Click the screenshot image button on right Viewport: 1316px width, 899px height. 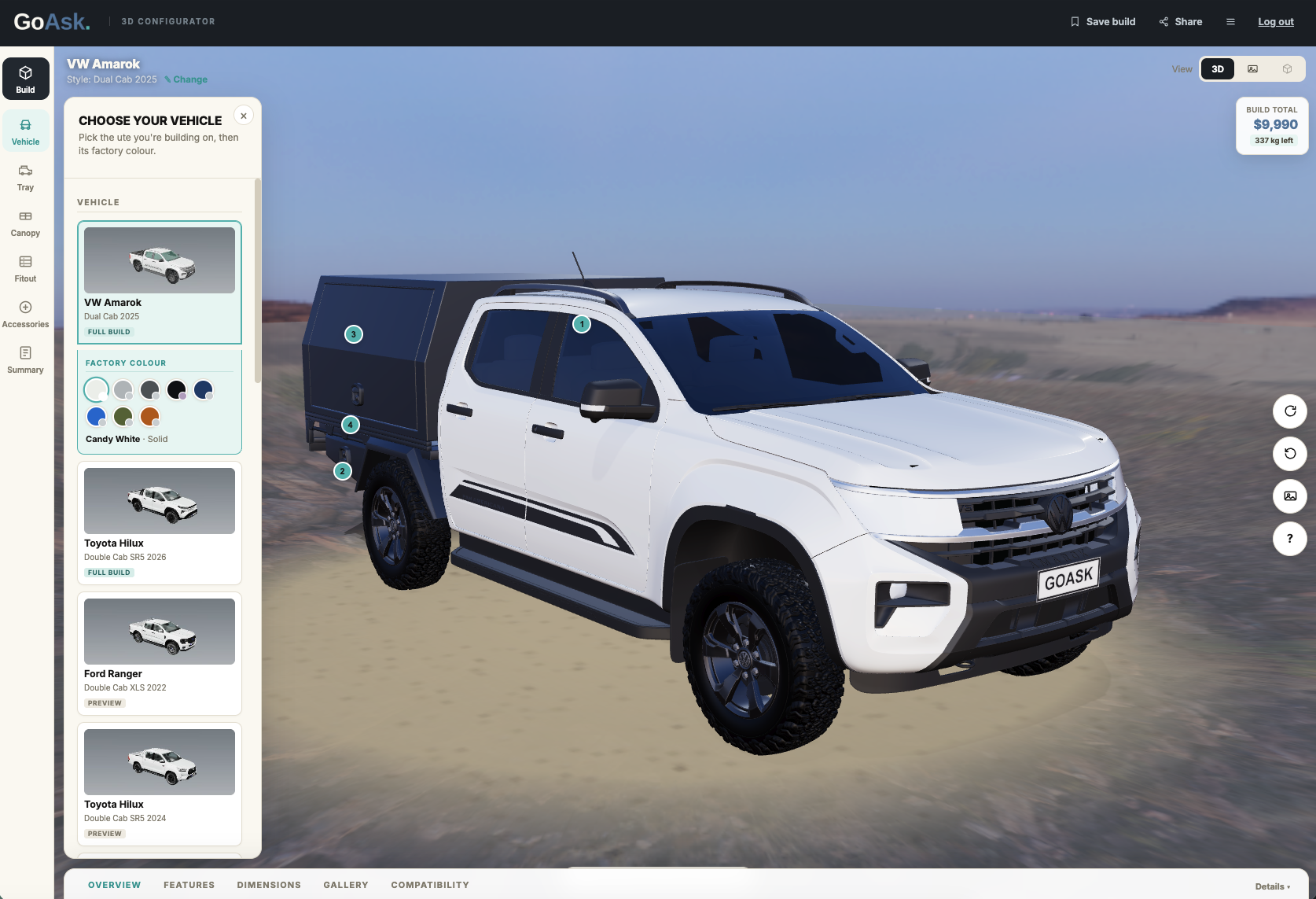(1290, 496)
